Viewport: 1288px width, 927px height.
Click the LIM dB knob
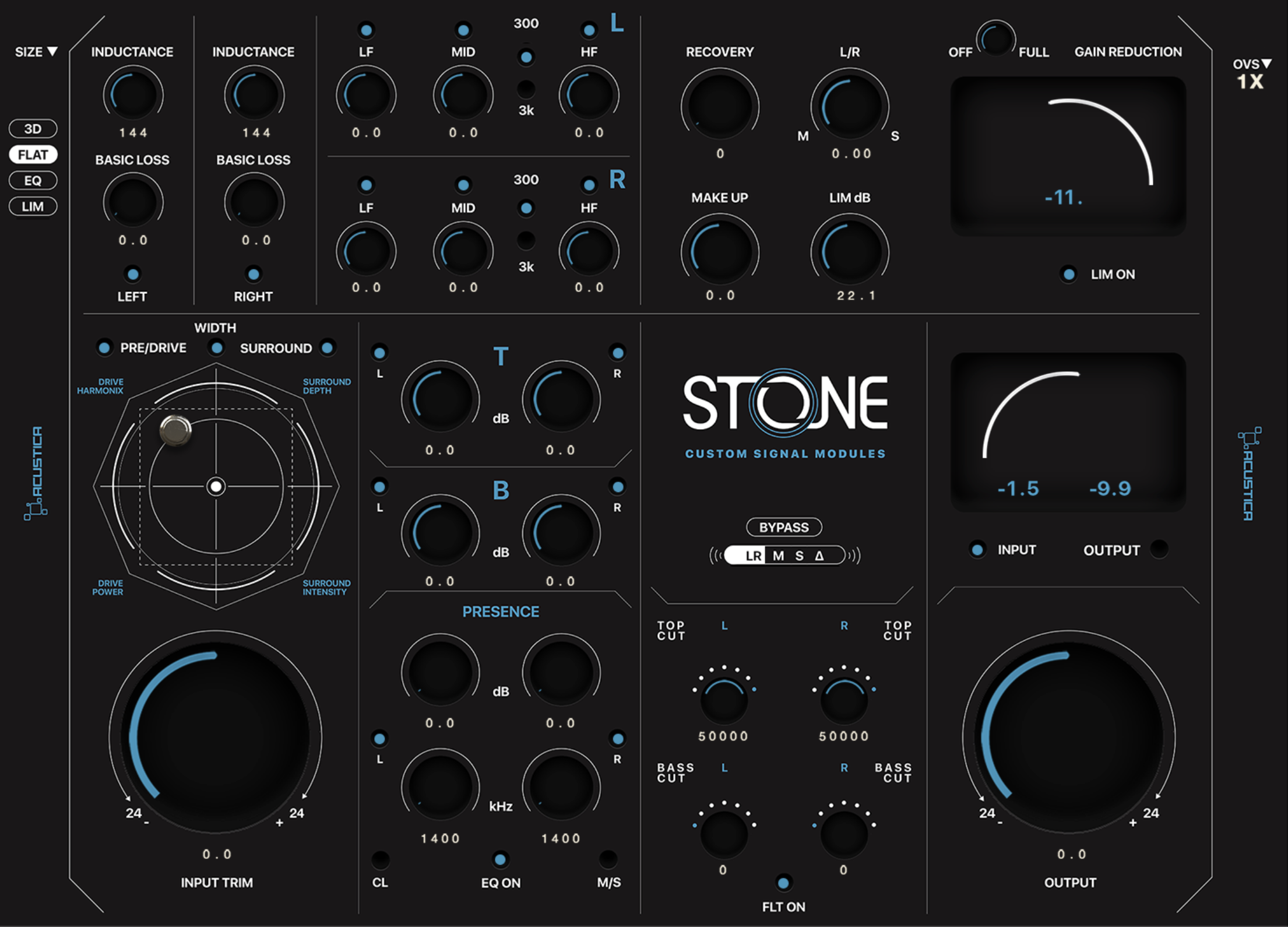click(x=850, y=252)
